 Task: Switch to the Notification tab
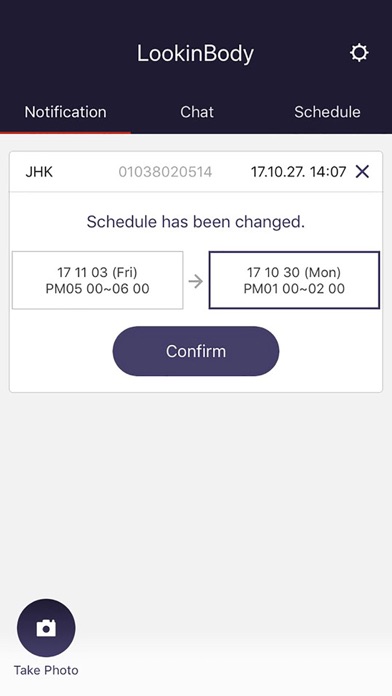[65, 112]
